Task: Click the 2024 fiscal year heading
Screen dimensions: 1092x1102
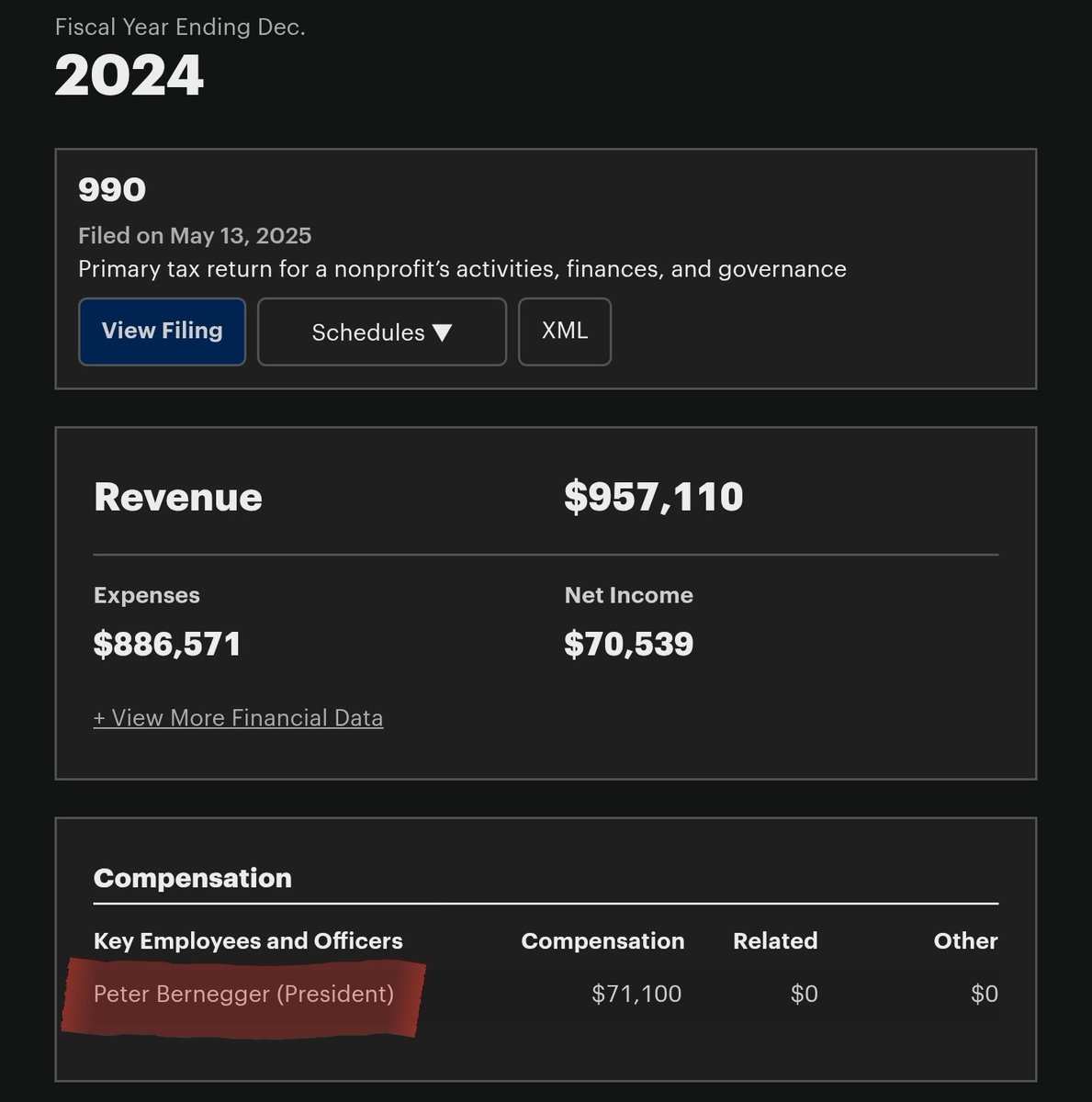Action: (129, 76)
